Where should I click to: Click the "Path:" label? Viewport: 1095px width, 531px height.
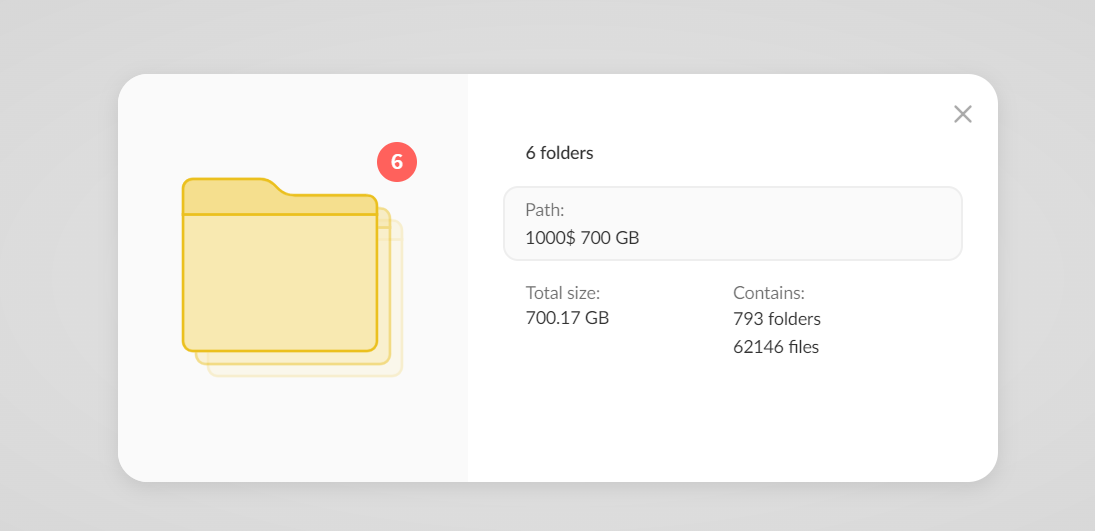coord(545,210)
